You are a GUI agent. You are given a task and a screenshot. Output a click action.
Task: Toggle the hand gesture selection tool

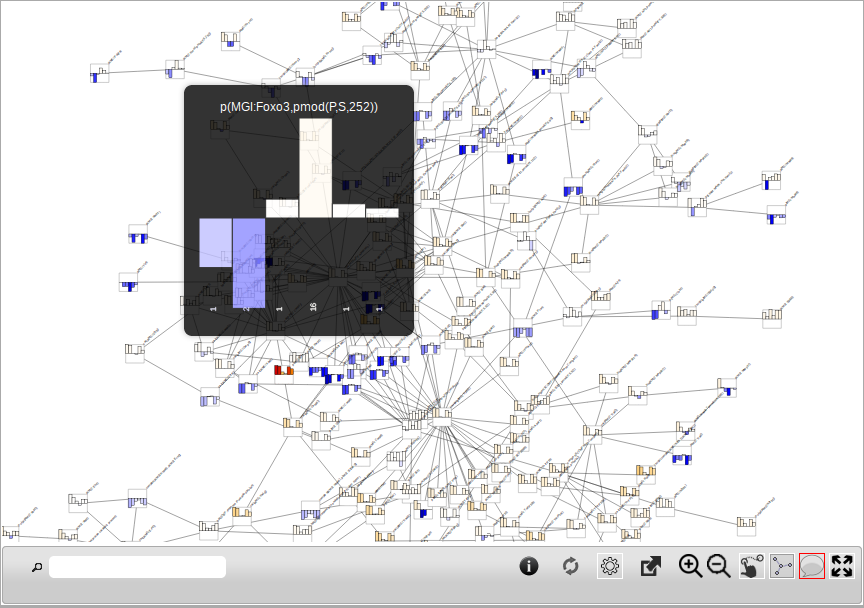[x=752, y=566]
